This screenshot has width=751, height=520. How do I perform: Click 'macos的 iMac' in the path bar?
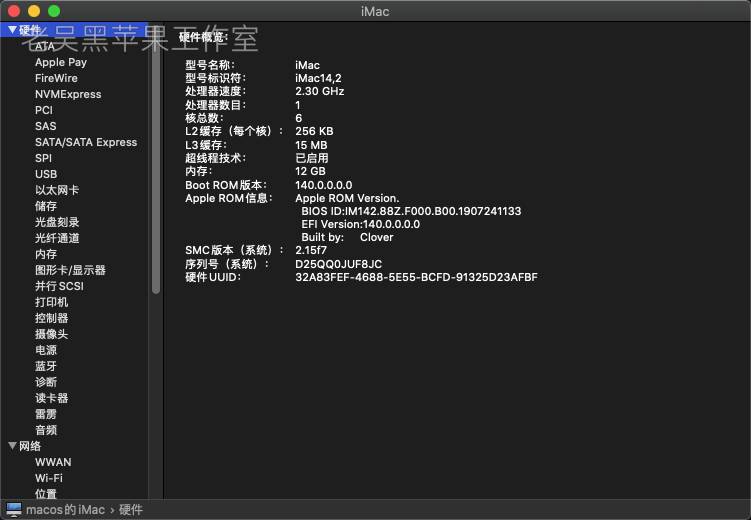pyautogui.click(x=66, y=510)
